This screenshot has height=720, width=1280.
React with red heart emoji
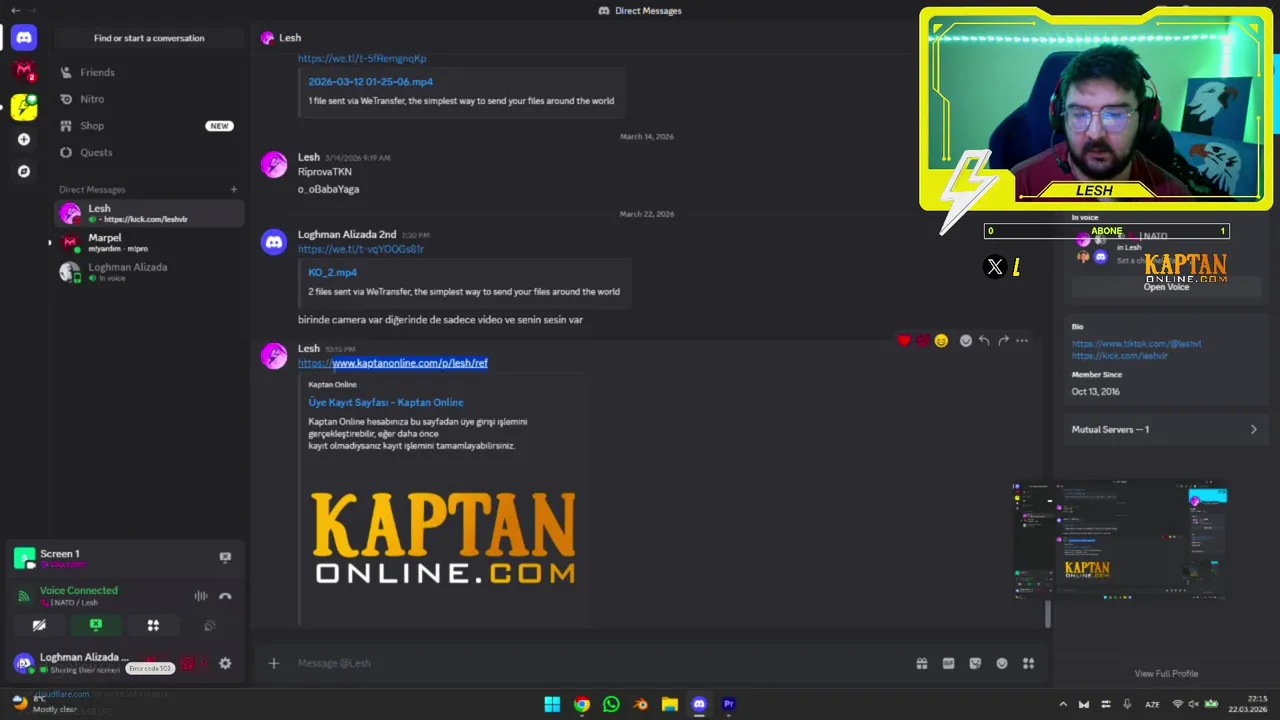[x=904, y=341]
